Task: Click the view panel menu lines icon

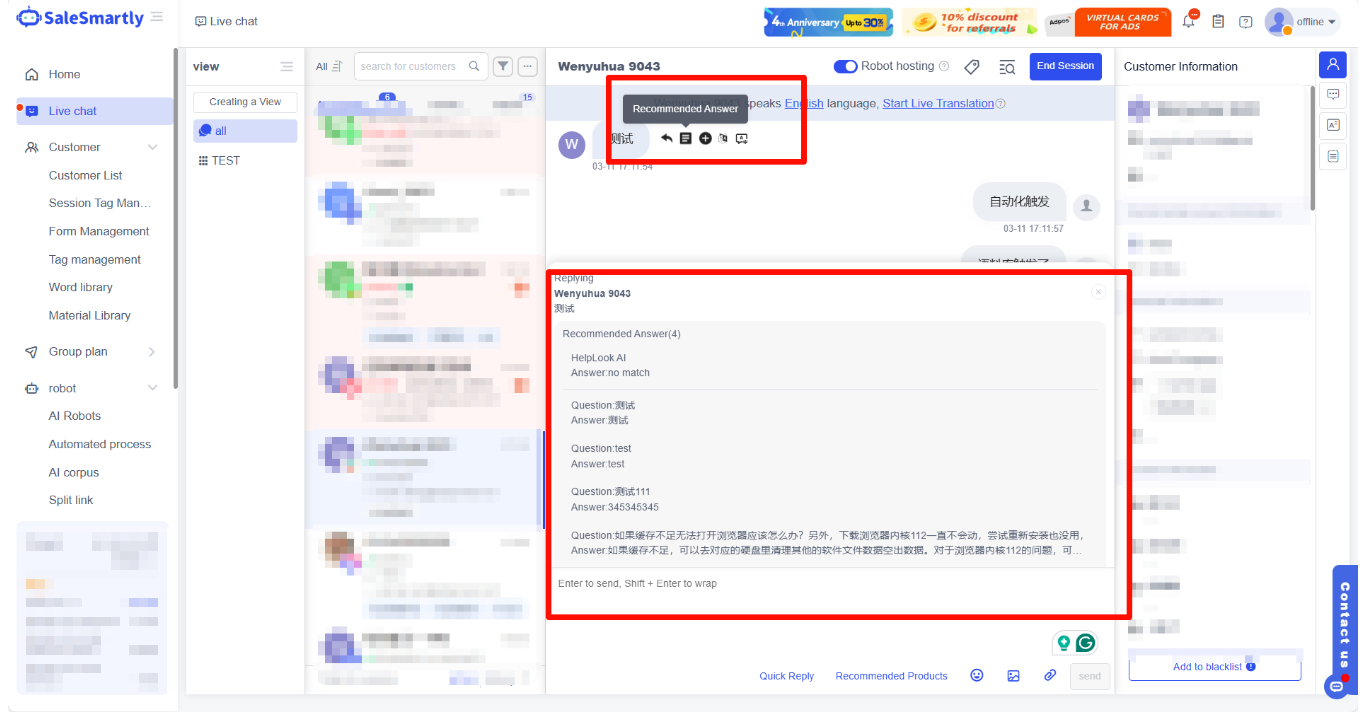Action: pyautogui.click(x=287, y=67)
